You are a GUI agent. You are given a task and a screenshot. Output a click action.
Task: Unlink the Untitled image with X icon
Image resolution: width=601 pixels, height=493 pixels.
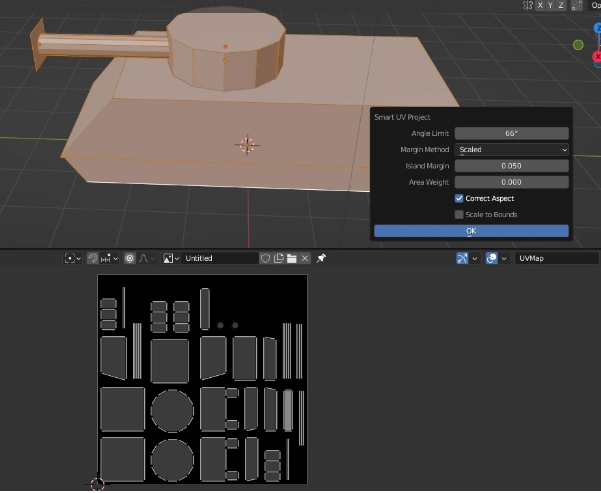pyautogui.click(x=304, y=258)
